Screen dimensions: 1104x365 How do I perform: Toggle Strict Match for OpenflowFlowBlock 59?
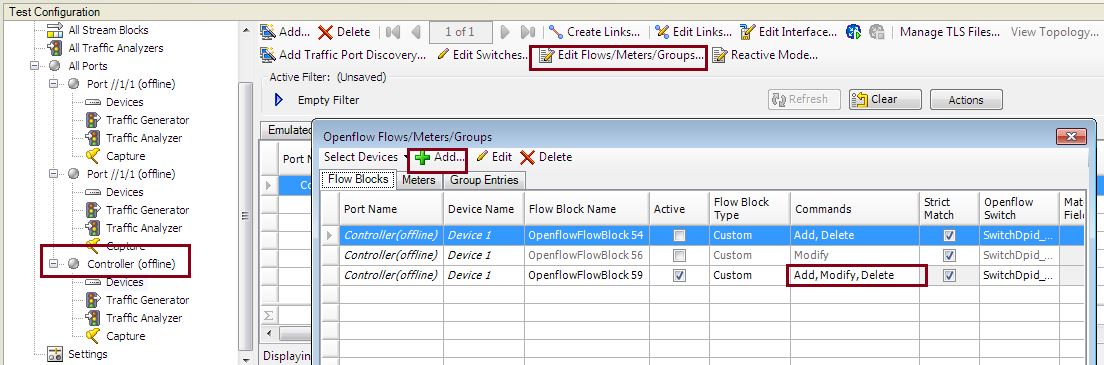click(x=949, y=276)
